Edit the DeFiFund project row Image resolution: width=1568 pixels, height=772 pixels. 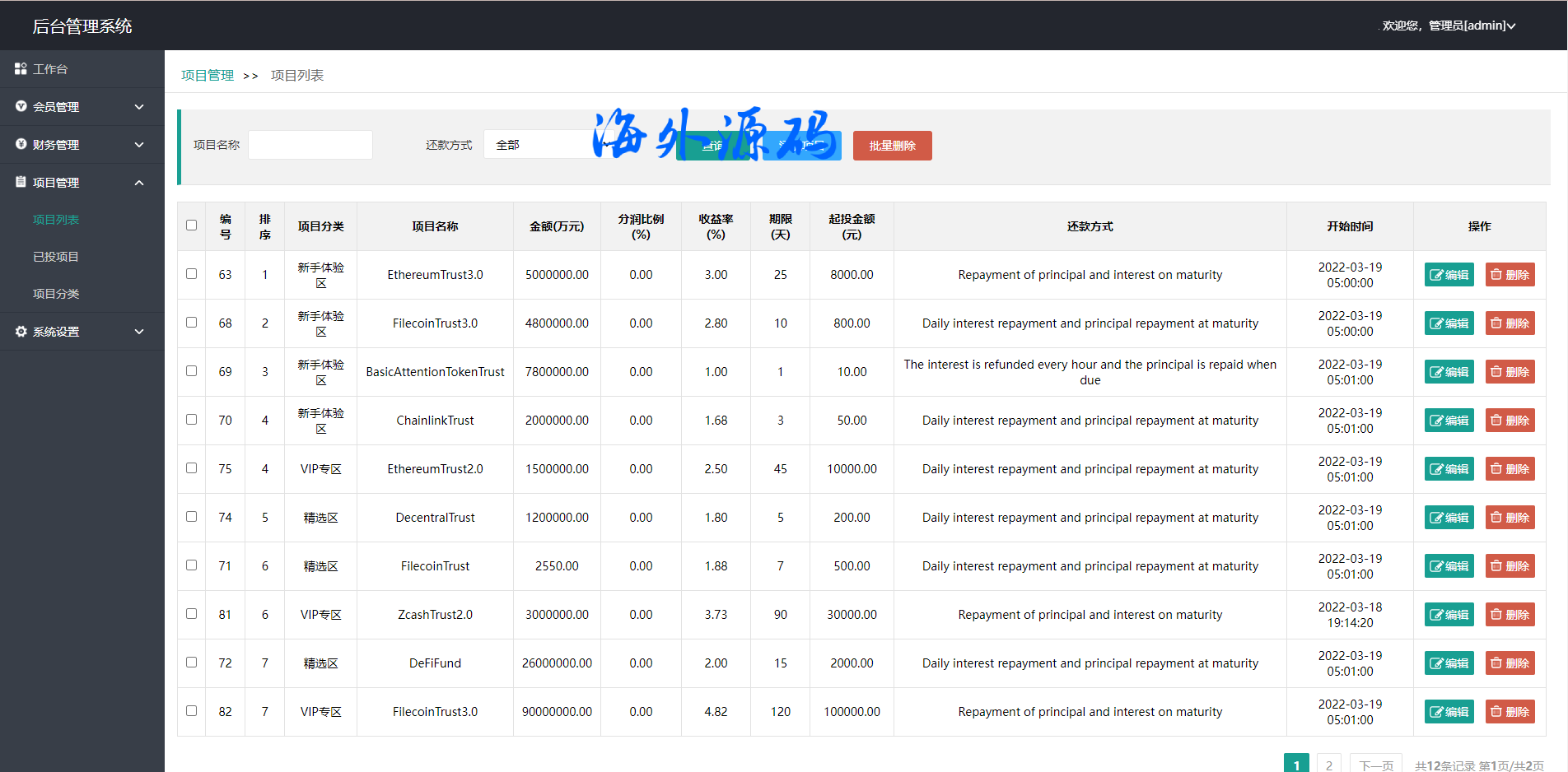coord(1449,663)
